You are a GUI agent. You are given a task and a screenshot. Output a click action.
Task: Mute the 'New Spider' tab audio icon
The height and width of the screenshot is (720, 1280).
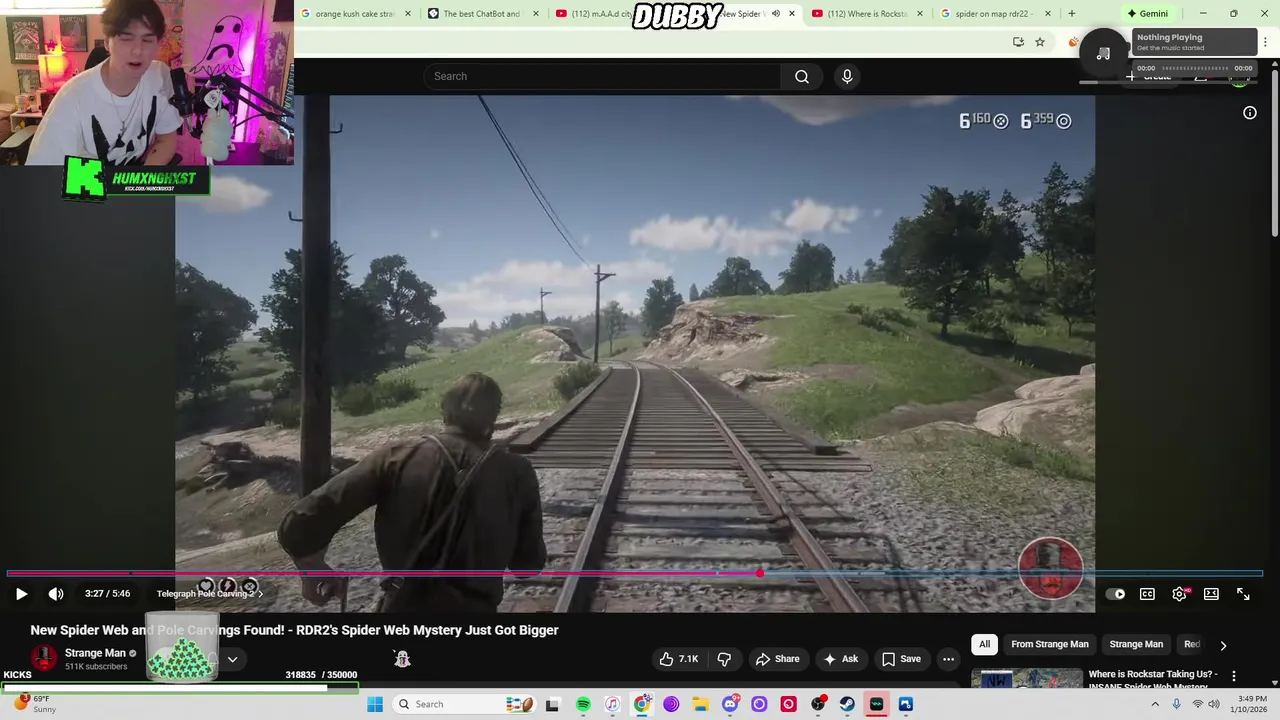[x=776, y=14]
